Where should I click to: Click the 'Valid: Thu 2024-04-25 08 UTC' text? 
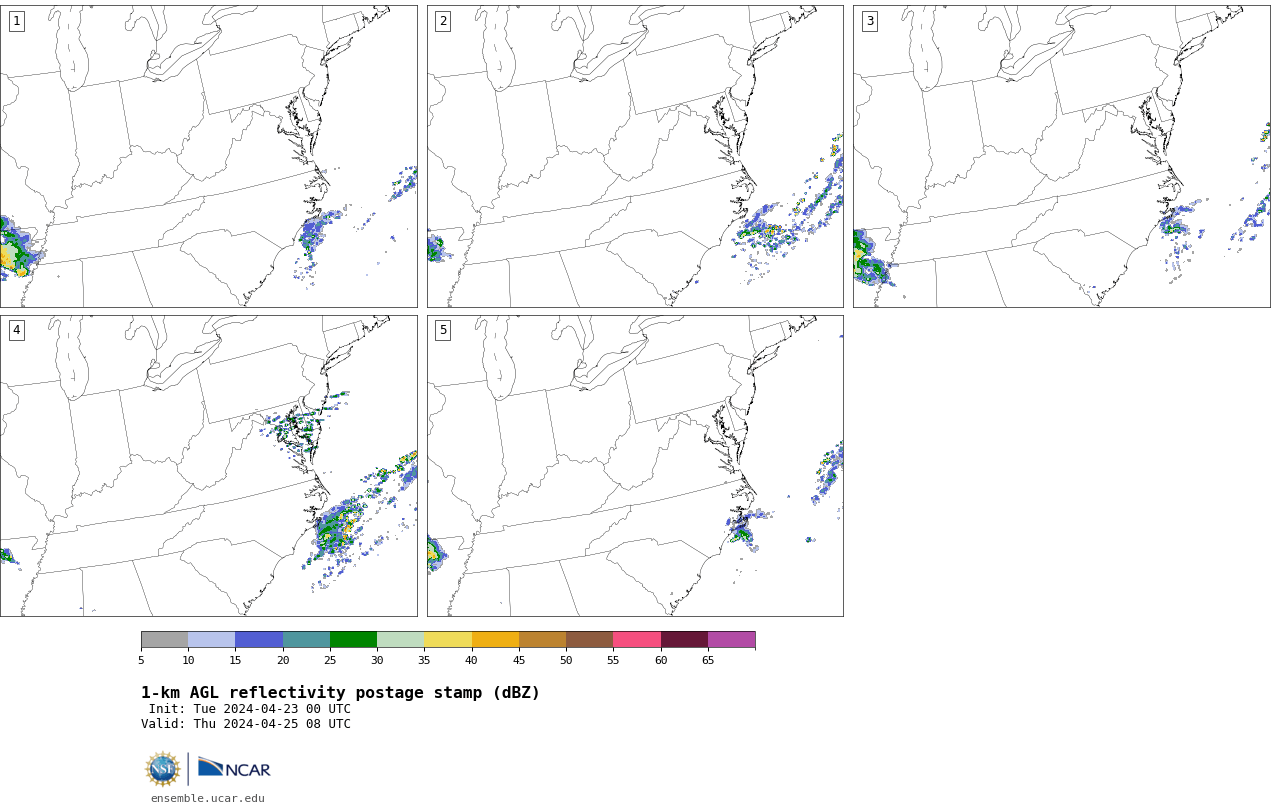pyautogui.click(x=246, y=724)
